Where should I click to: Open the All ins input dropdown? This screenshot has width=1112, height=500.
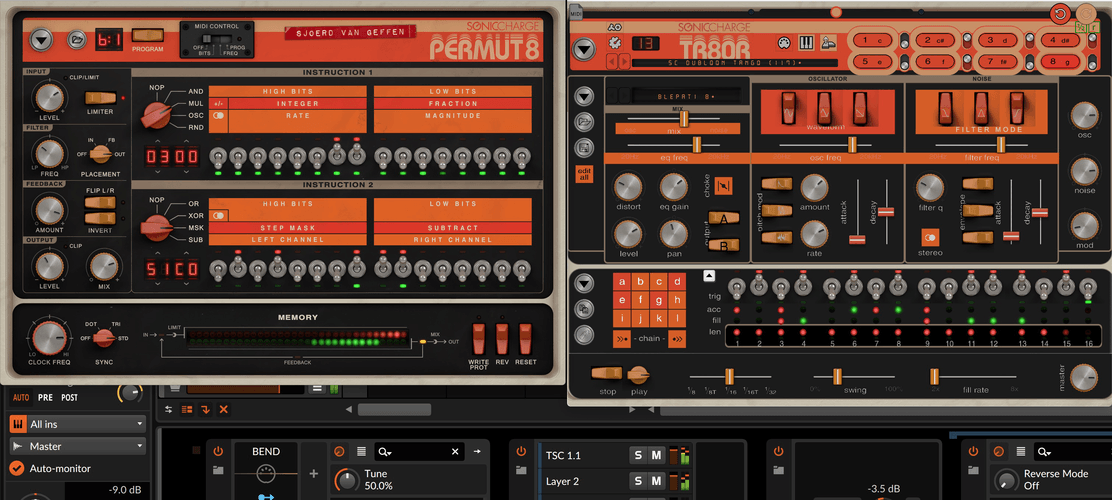[77, 424]
